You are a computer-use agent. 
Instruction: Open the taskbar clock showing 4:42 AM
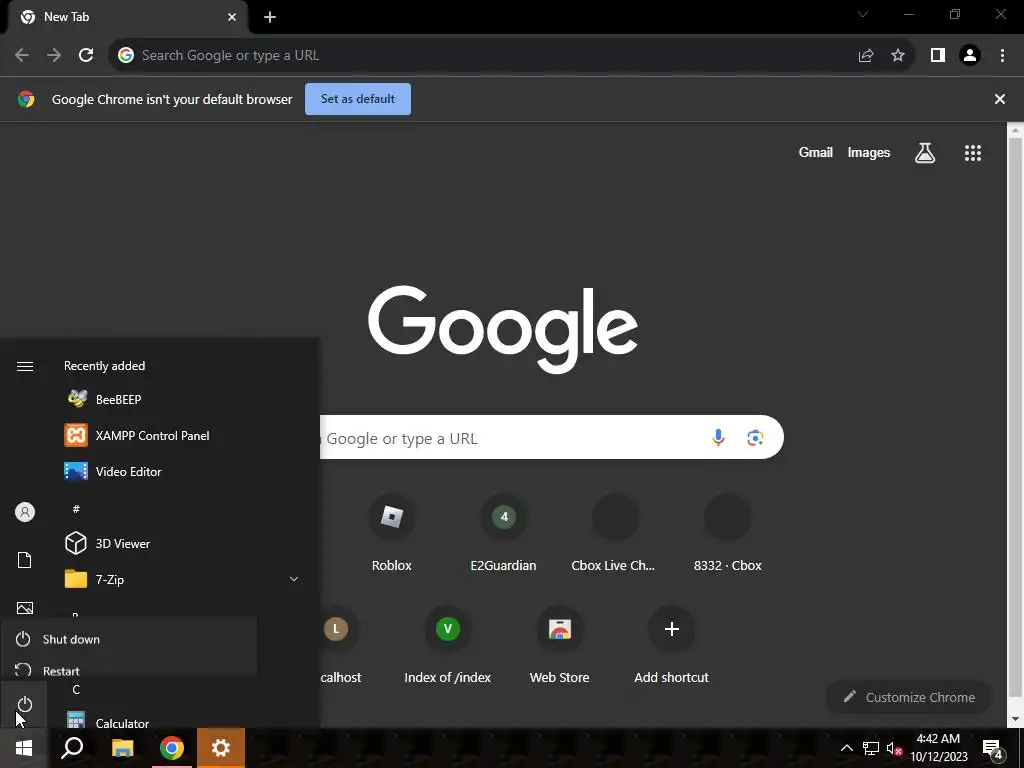[938, 748]
